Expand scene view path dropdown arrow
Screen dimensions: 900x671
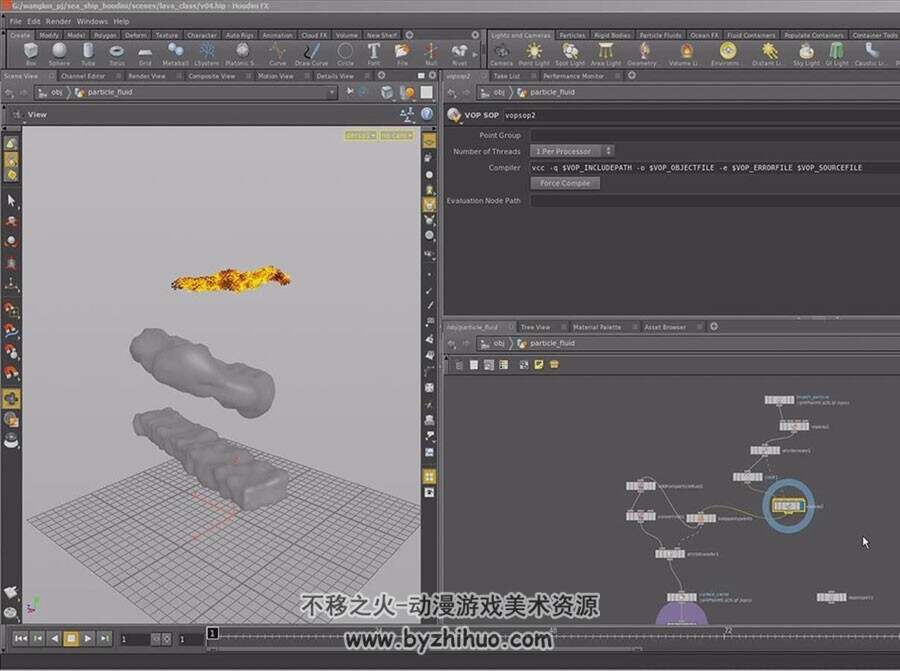tap(331, 92)
